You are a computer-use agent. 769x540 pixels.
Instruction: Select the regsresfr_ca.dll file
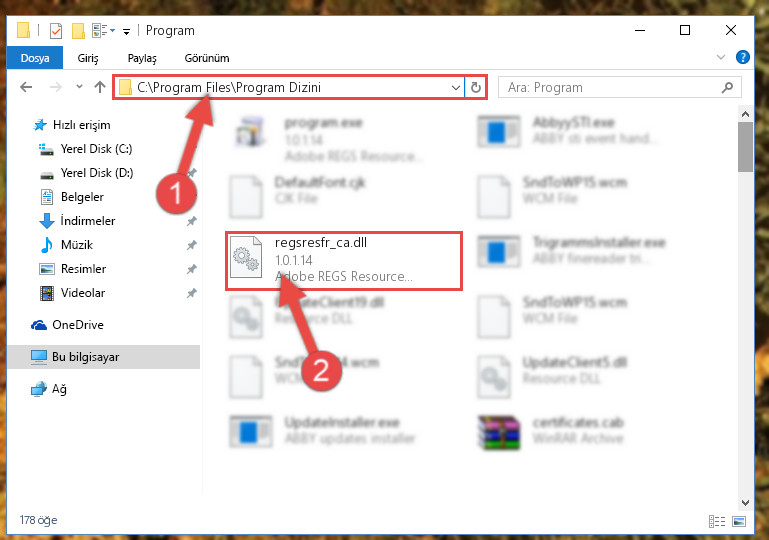(343, 260)
